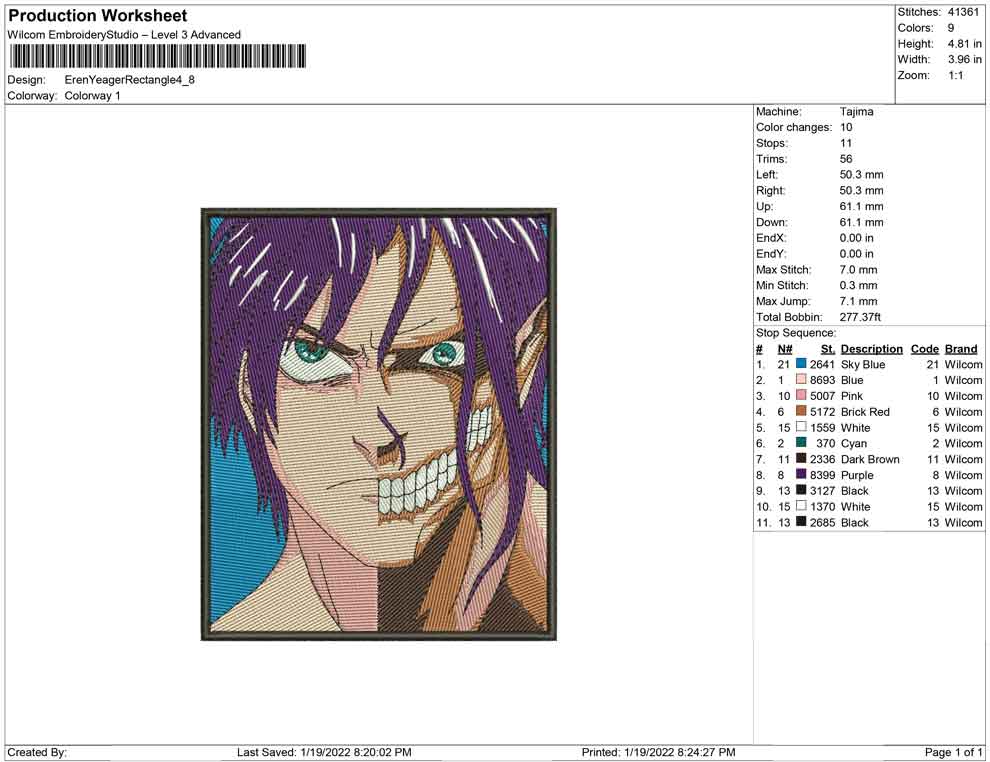Click the 'Dark Brown' description text
Image resolution: width=990 pixels, height=762 pixels.
tap(870, 459)
